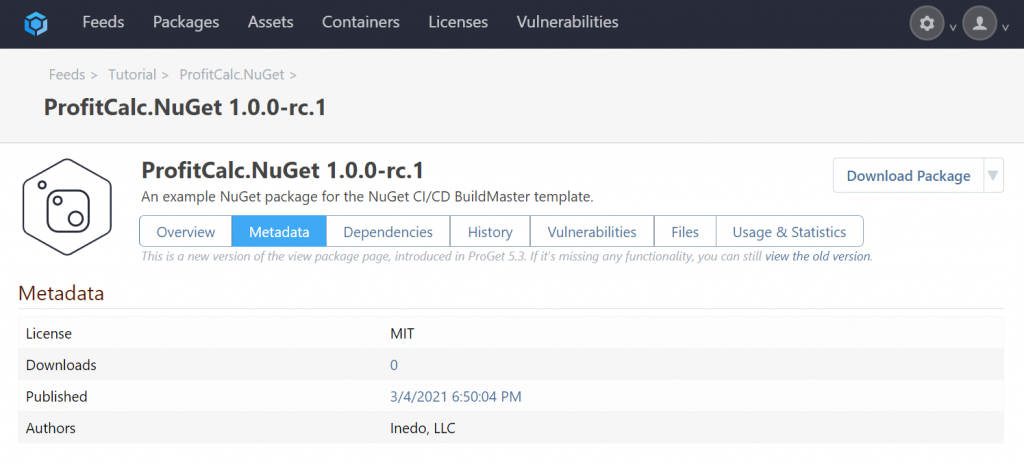
Task: Click the user profile avatar icon
Action: point(980,24)
